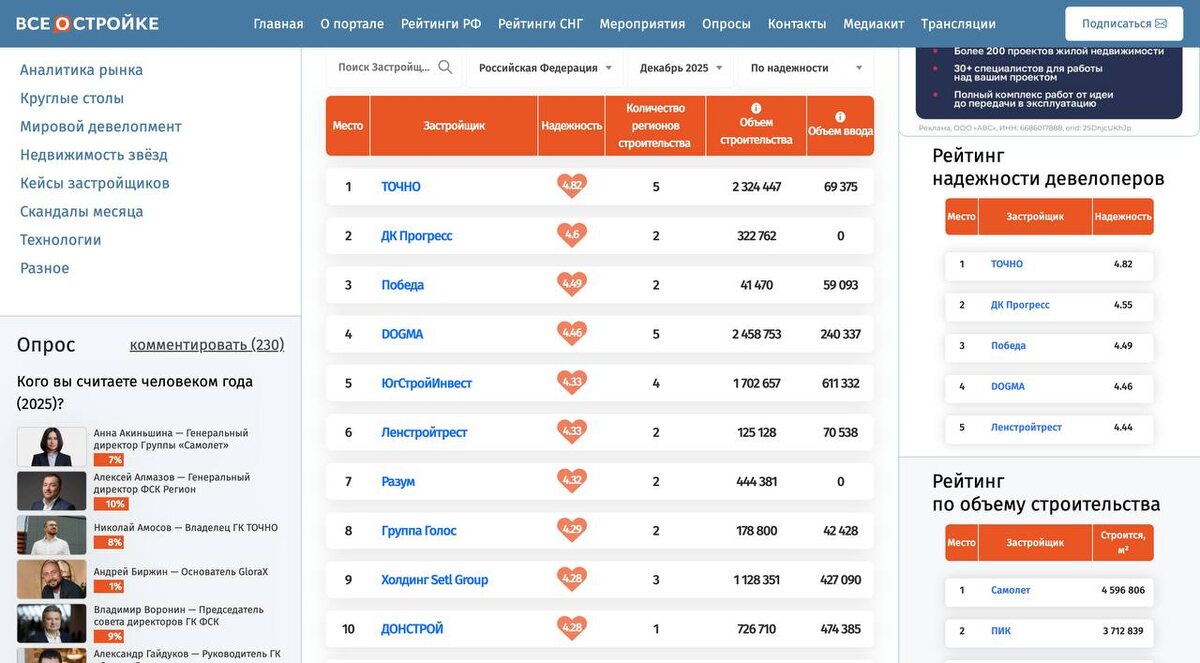Open Аналитика рынка sidebar link
Viewport: 1200px width, 663px height.
[81, 70]
